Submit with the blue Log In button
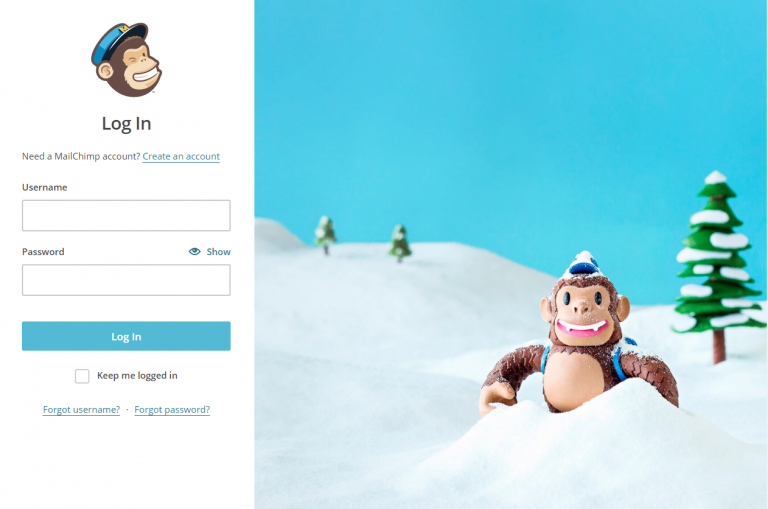 coord(126,336)
